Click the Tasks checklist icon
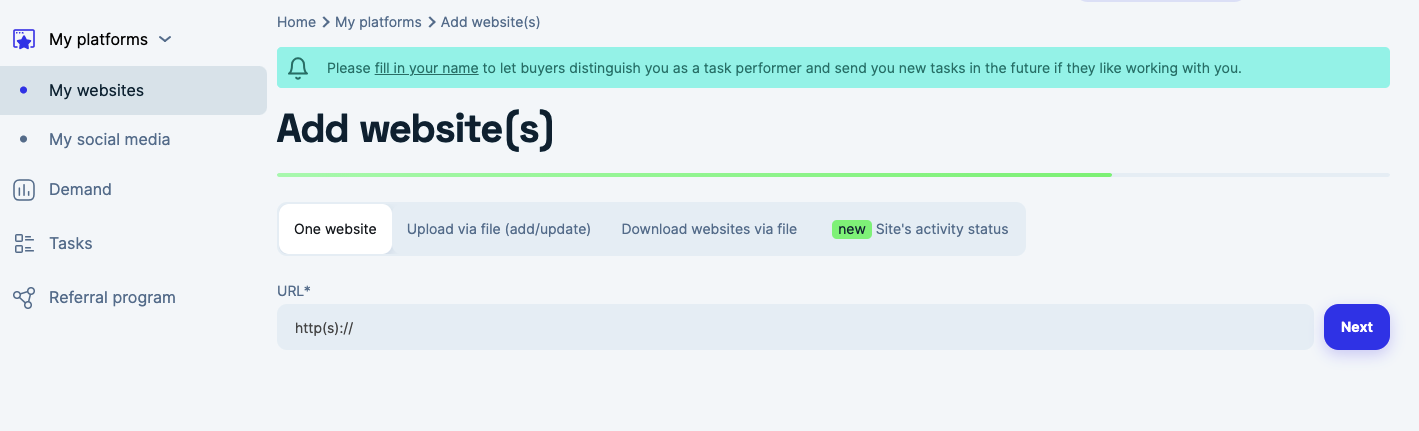 click(x=24, y=243)
